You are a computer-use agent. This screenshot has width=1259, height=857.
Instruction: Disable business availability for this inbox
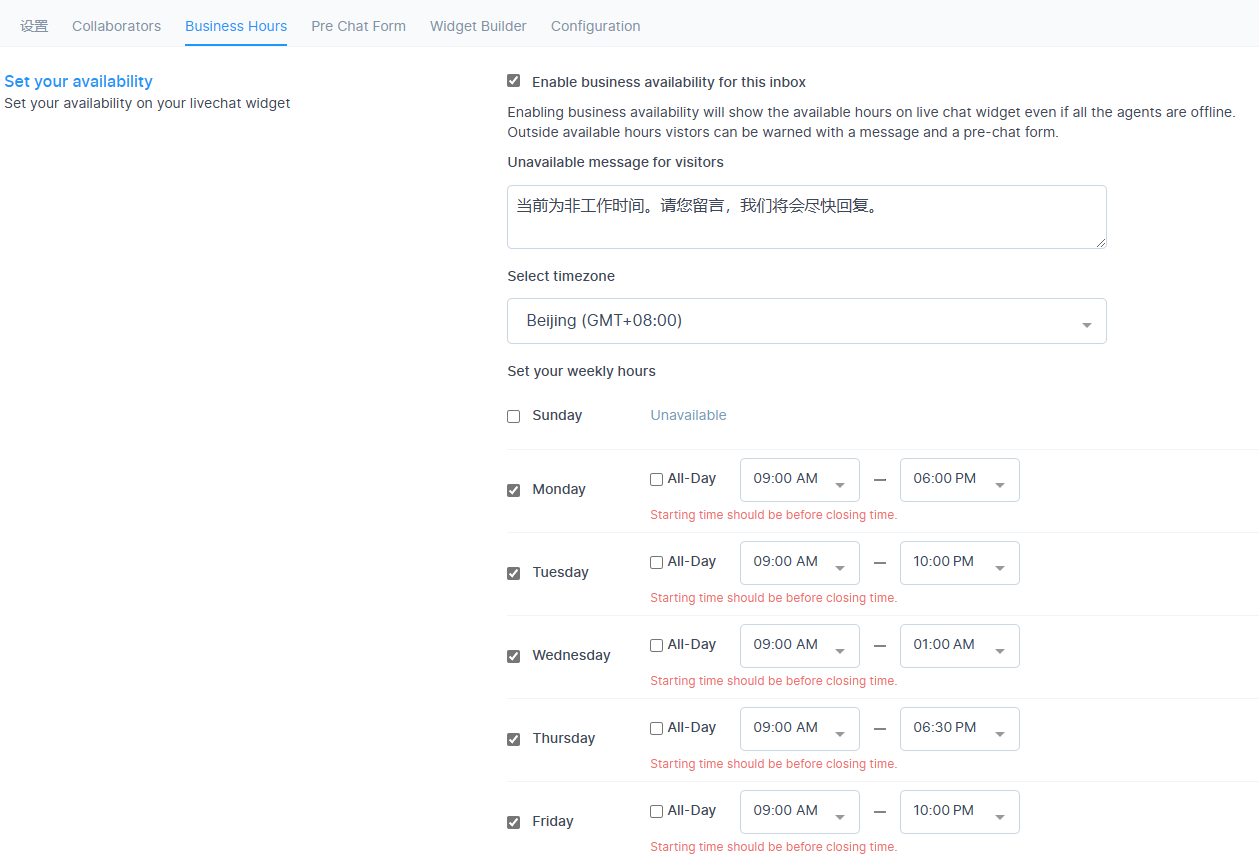pos(513,81)
